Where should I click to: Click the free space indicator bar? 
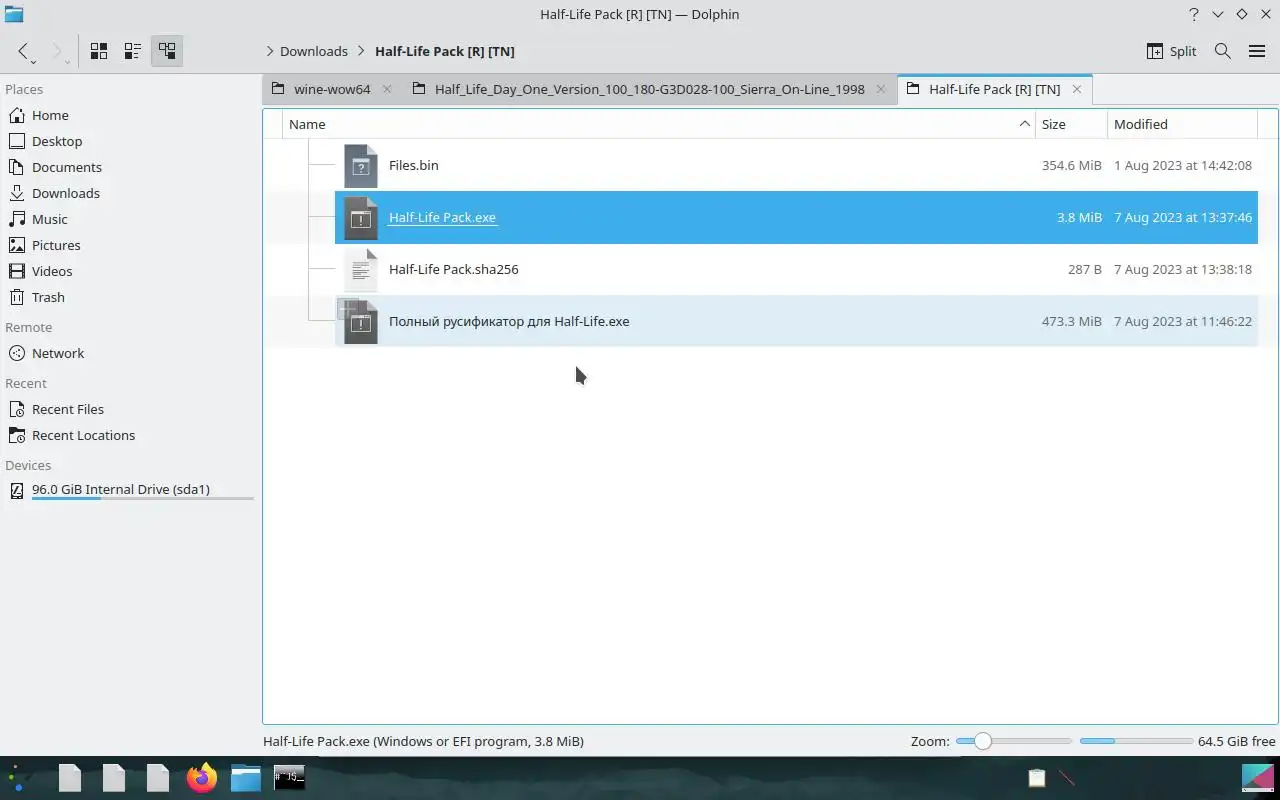[x=1135, y=741]
